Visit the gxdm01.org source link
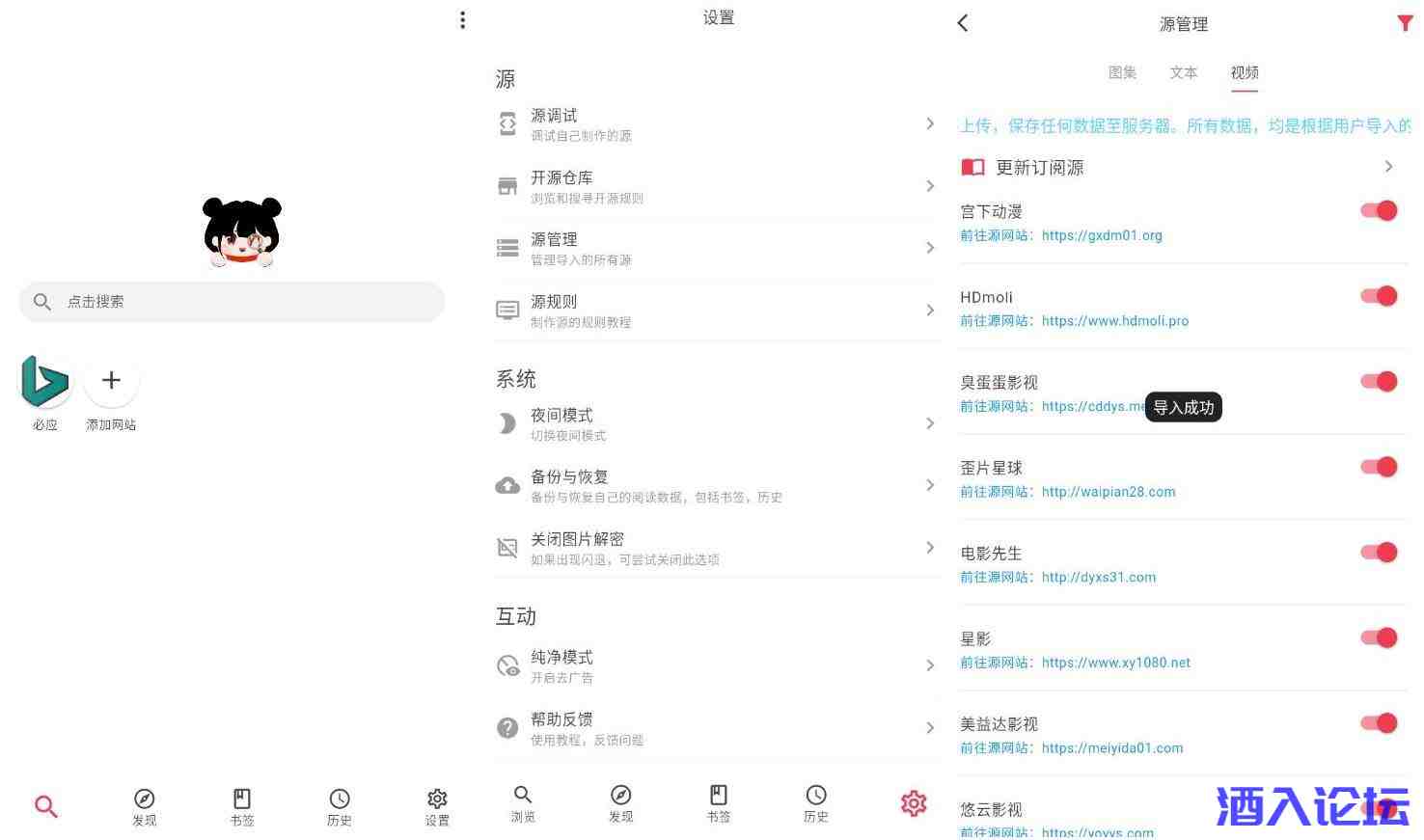1424x840 pixels. tap(1102, 235)
